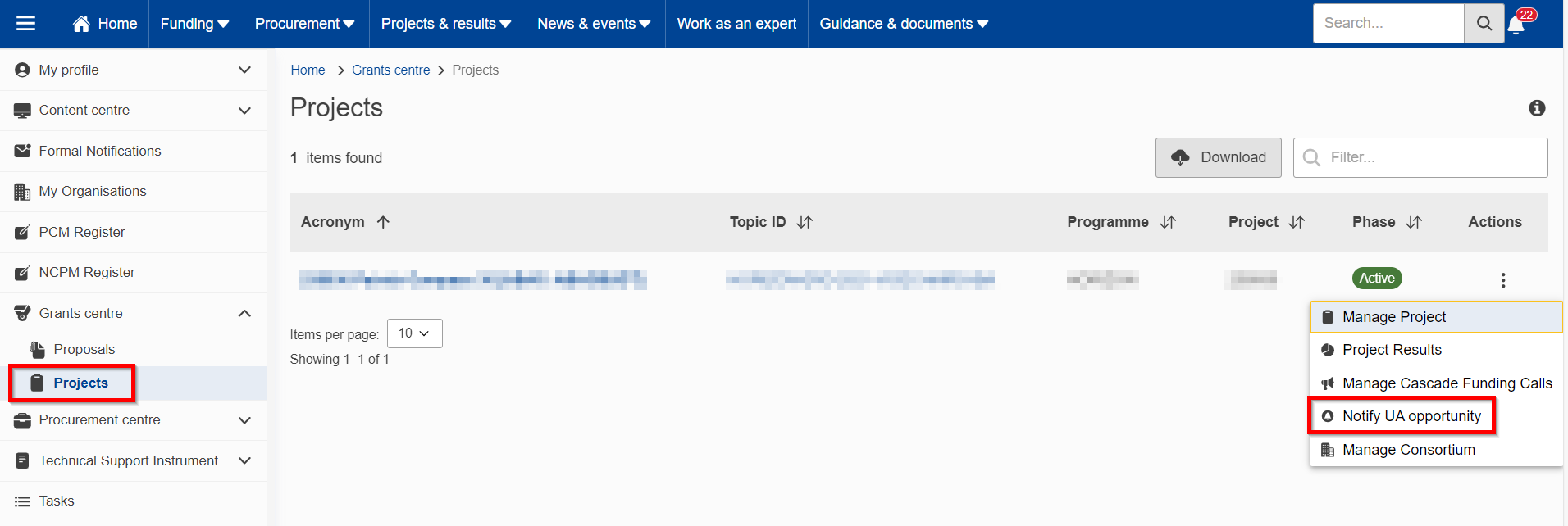The width and height of the screenshot is (1568, 526).
Task: Open Work as an expert
Action: coord(736,24)
